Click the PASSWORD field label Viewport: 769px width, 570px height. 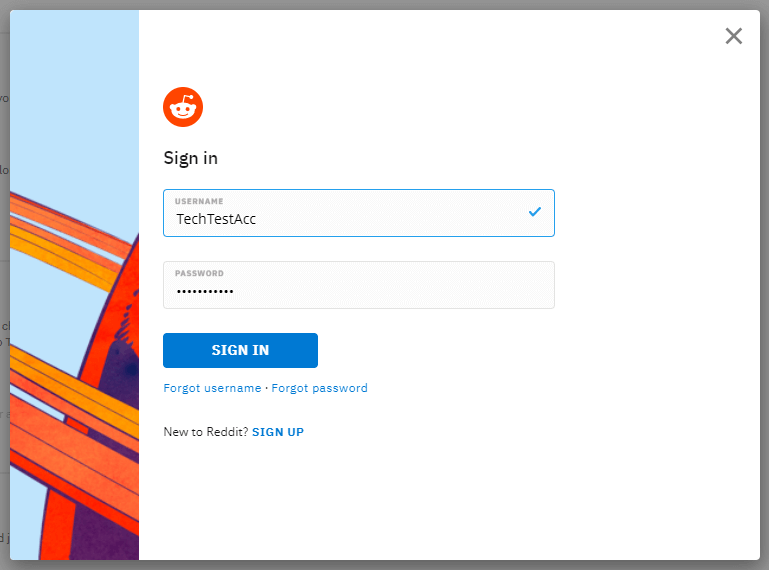pyautogui.click(x=199, y=273)
